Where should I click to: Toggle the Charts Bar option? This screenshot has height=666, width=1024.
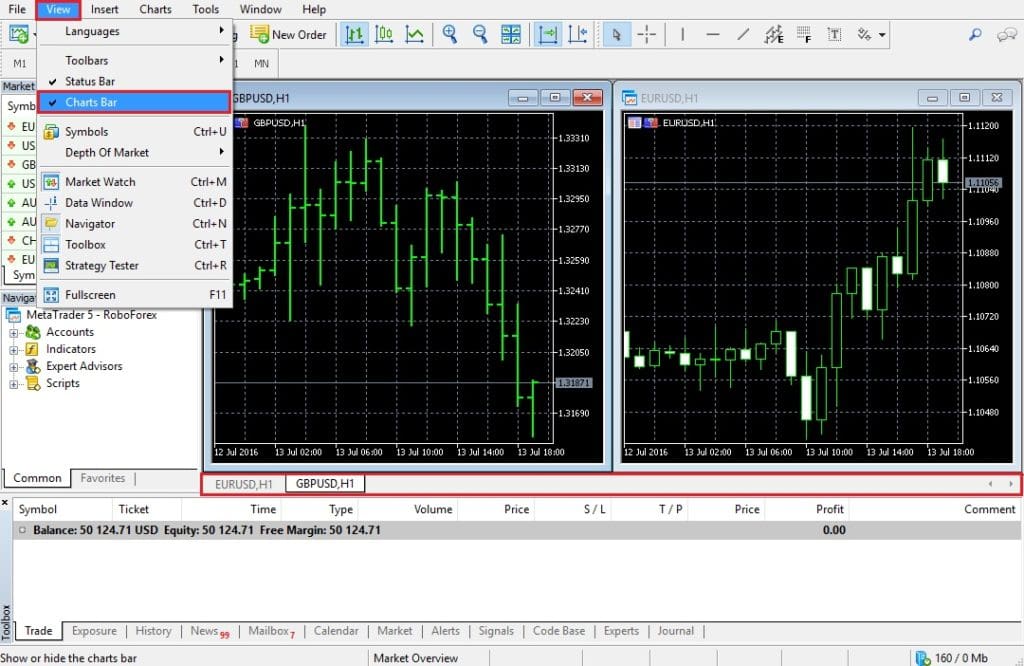134,102
